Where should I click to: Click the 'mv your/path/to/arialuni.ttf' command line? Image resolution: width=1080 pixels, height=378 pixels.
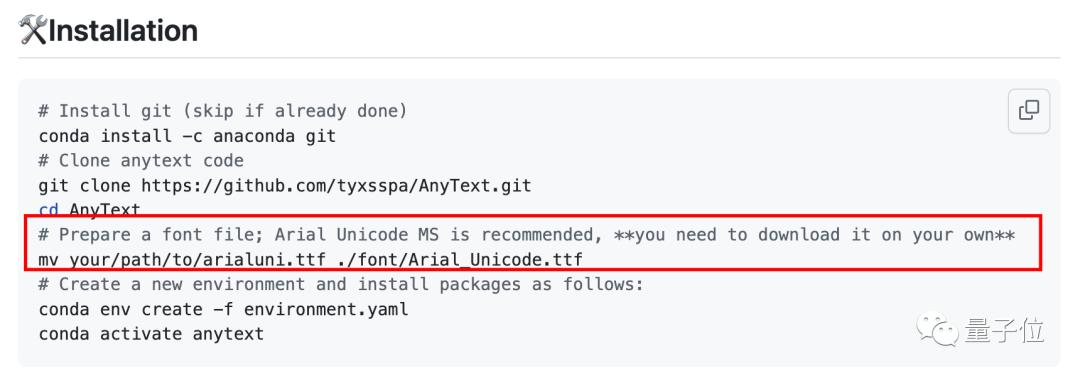pos(311,260)
